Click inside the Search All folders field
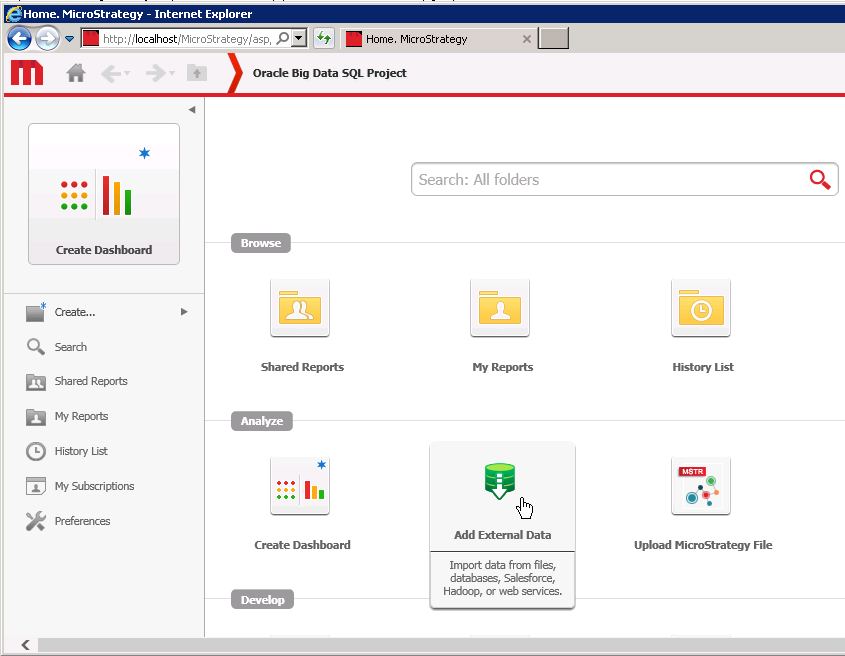Viewport: 845px width, 656px height. pyautogui.click(x=600, y=179)
